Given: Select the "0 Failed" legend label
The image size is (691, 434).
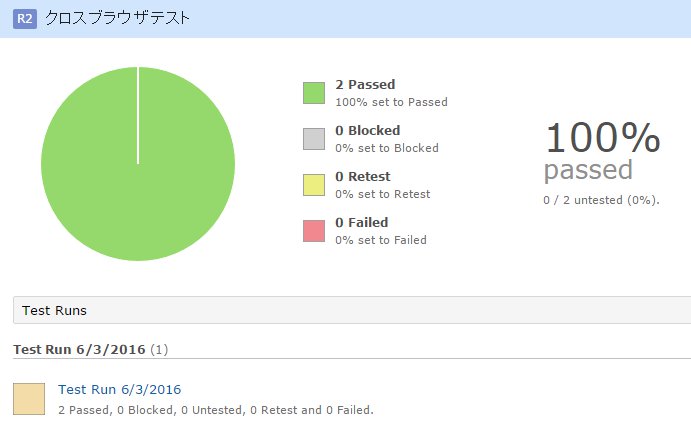Looking at the screenshot, I should (361, 222).
